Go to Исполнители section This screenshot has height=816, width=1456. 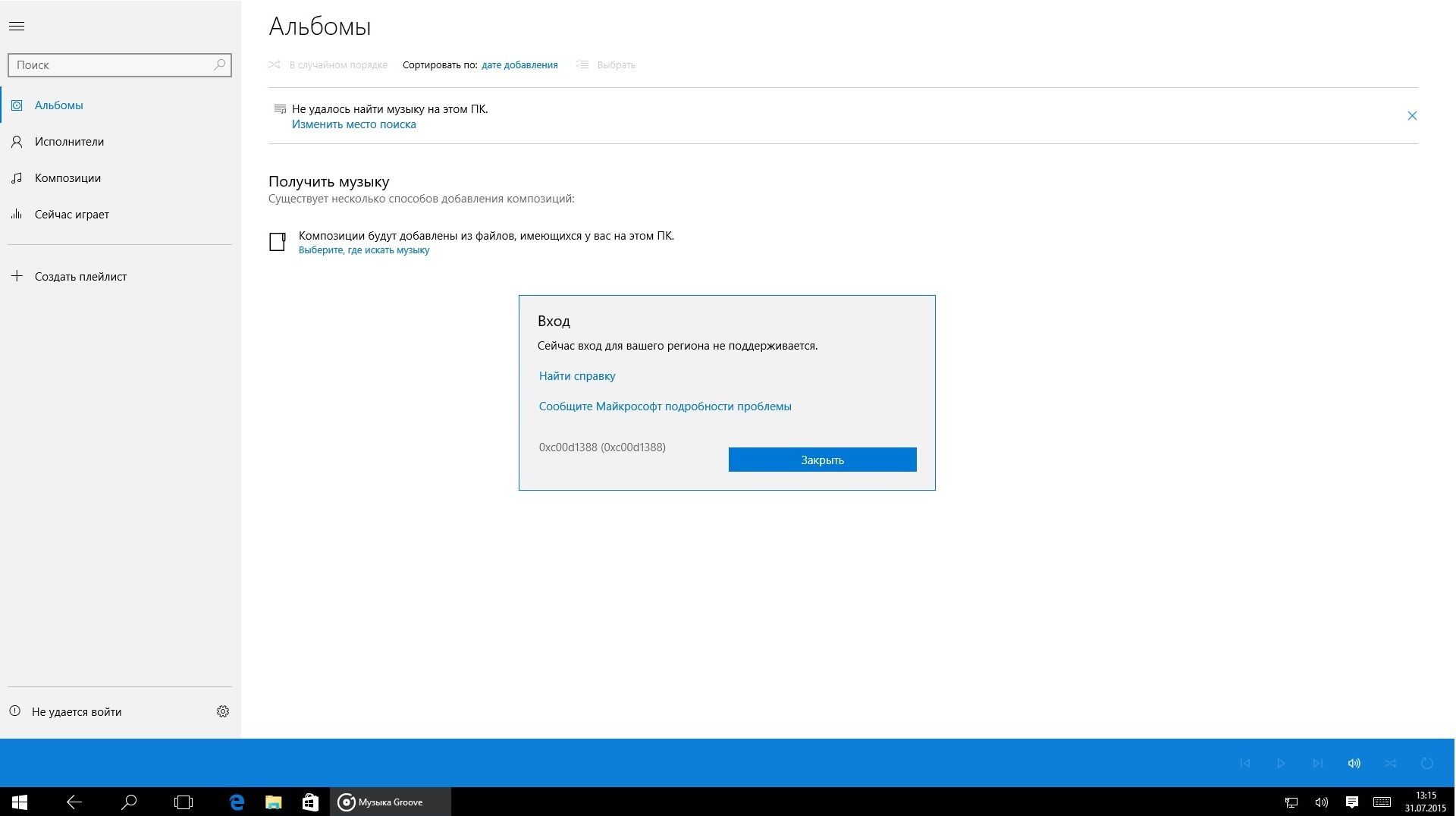[x=120, y=142]
